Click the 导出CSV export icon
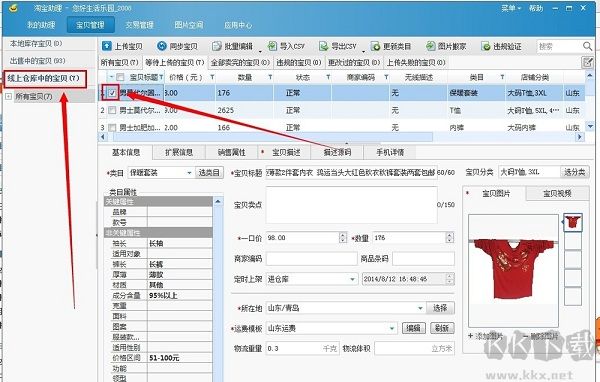600x382 pixels. pyautogui.click(x=324, y=46)
